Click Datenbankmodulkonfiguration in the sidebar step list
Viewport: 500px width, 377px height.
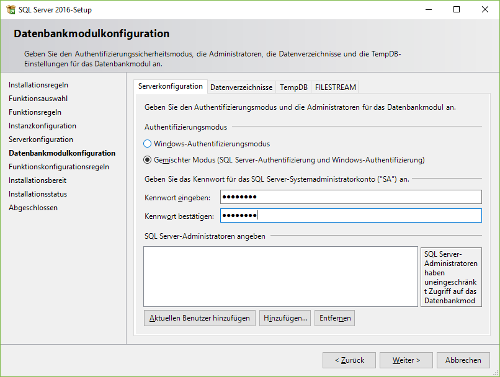[62, 153]
